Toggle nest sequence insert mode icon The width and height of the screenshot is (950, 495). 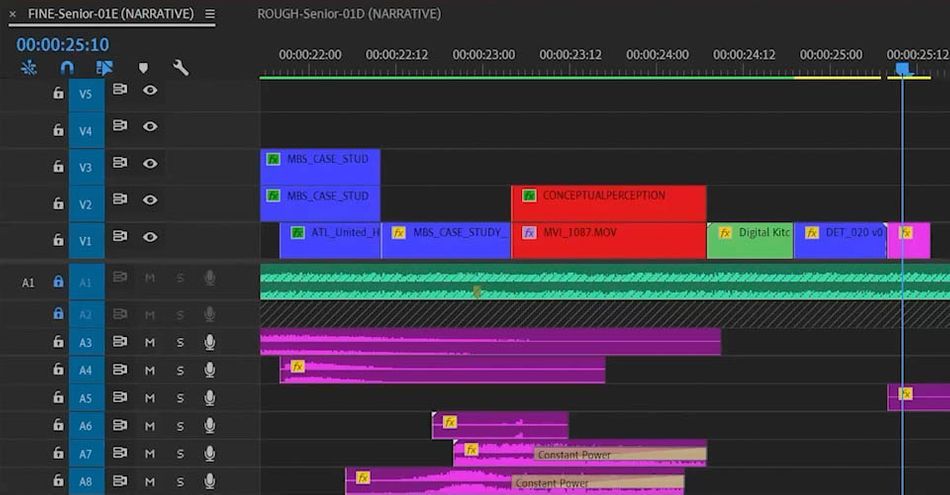28,68
